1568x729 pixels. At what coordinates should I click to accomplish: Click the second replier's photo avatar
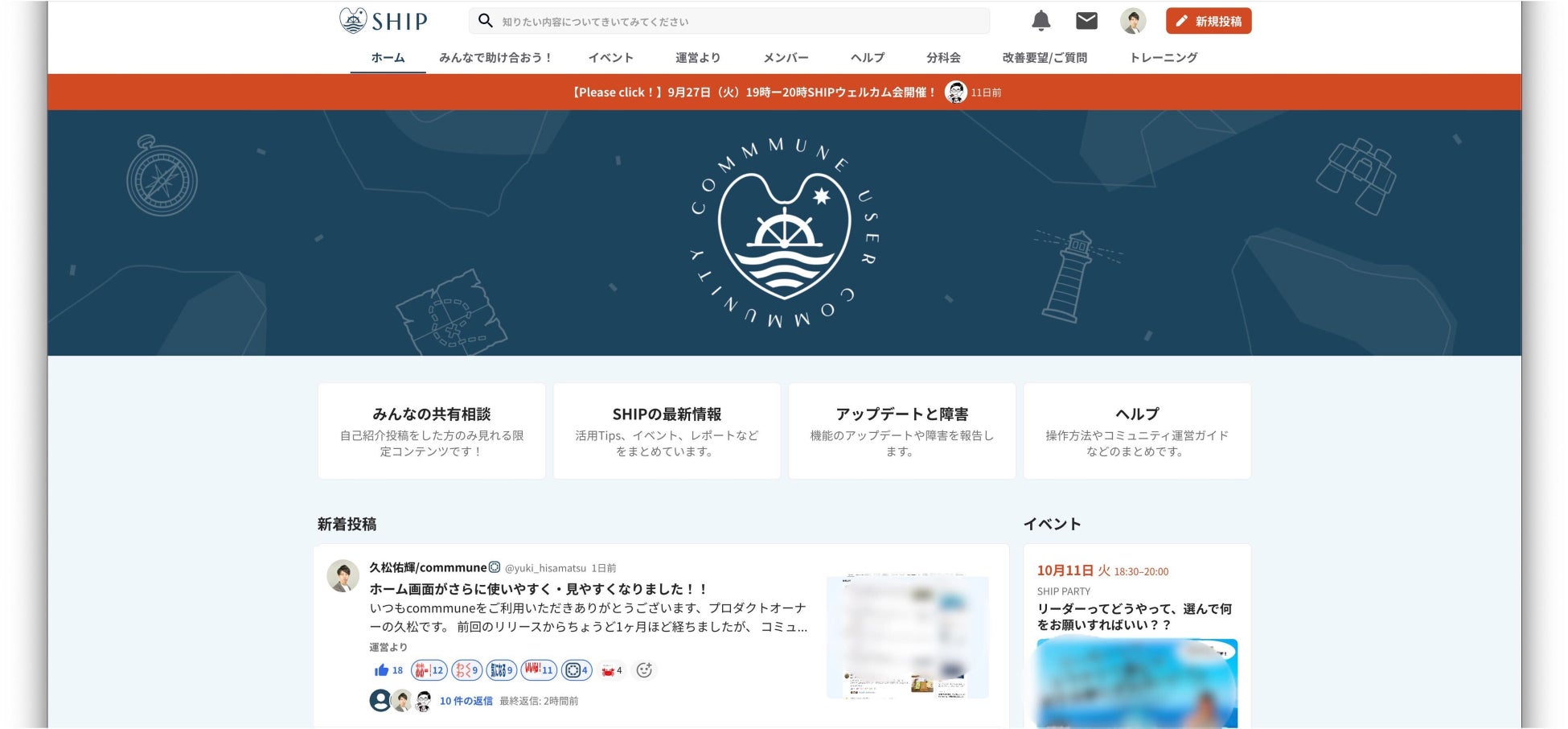click(x=401, y=701)
